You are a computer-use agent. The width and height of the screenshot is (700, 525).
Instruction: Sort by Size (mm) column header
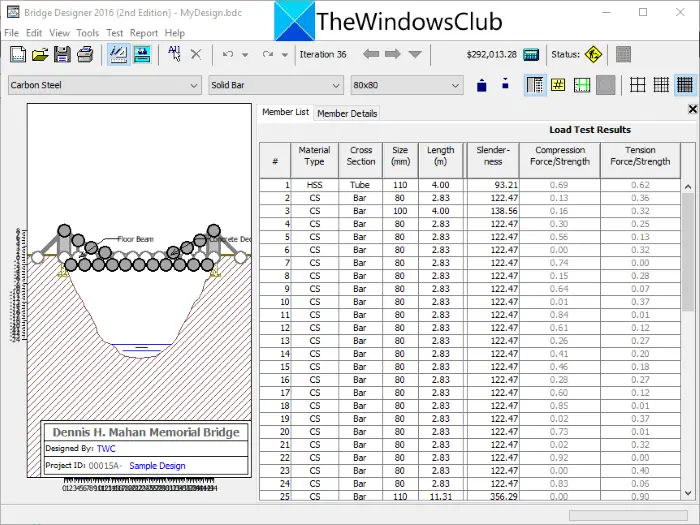coord(400,160)
